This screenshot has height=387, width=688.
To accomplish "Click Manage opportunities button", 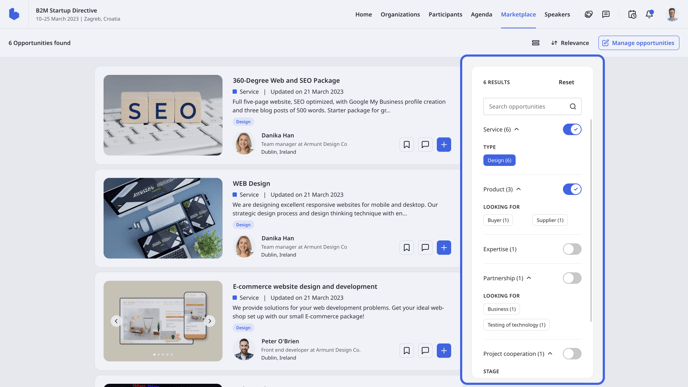I will coord(638,43).
